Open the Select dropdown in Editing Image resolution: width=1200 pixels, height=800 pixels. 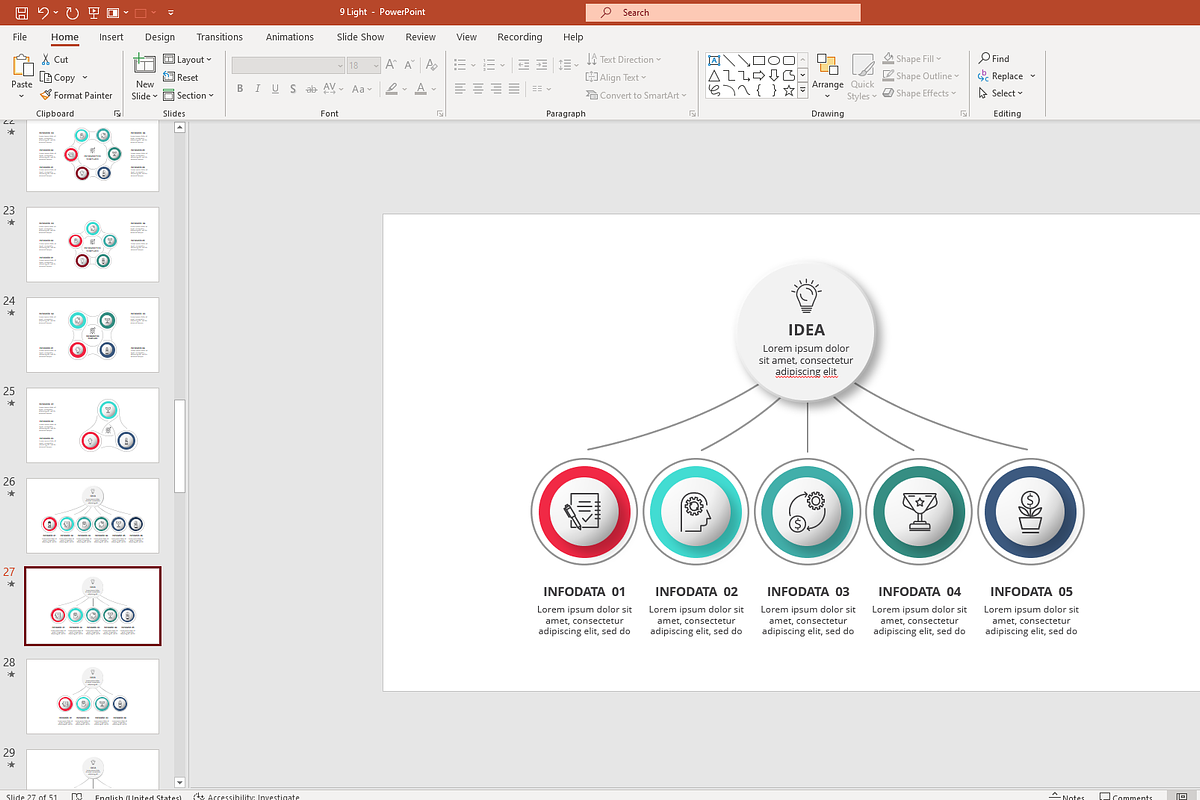pos(1001,93)
